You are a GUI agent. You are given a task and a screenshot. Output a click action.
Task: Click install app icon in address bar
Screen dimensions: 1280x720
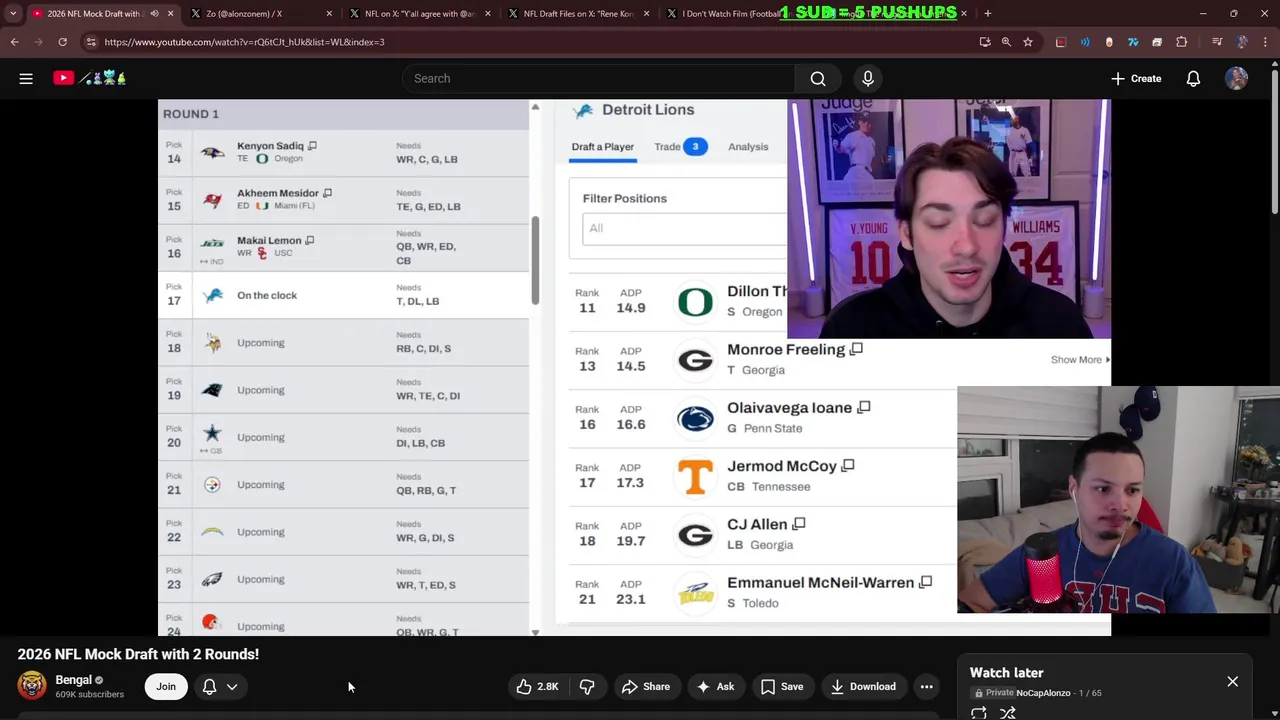pyautogui.click(x=985, y=42)
